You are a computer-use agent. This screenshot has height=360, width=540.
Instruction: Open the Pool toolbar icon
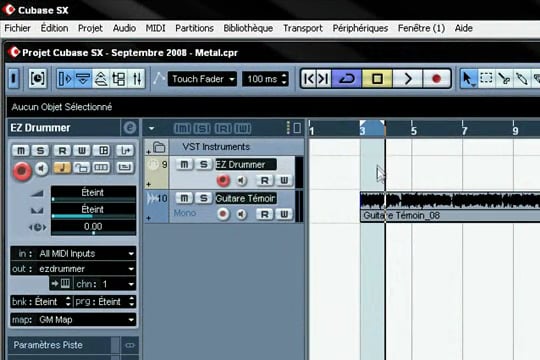119,79
